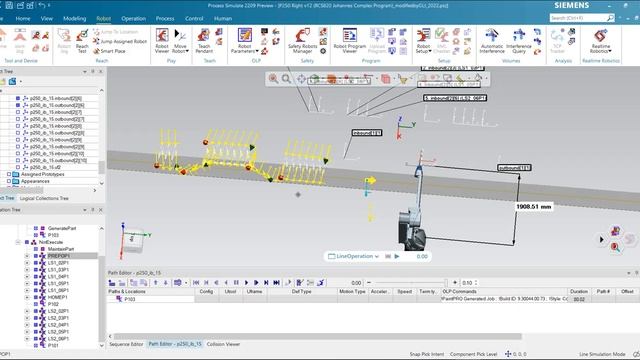Open the Home ribbon tab
640x360 pixels.
point(23,18)
